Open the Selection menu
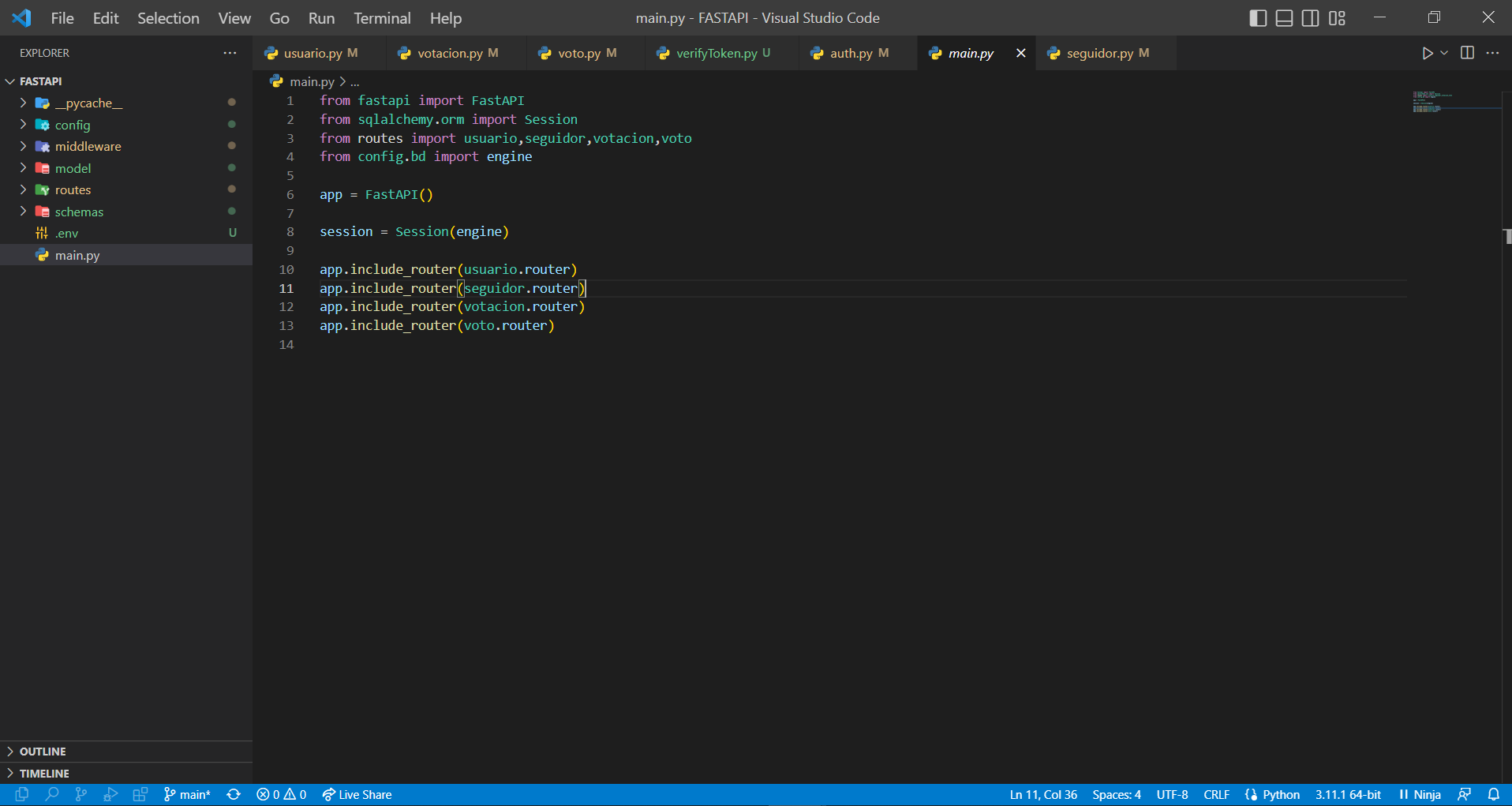 click(x=168, y=18)
